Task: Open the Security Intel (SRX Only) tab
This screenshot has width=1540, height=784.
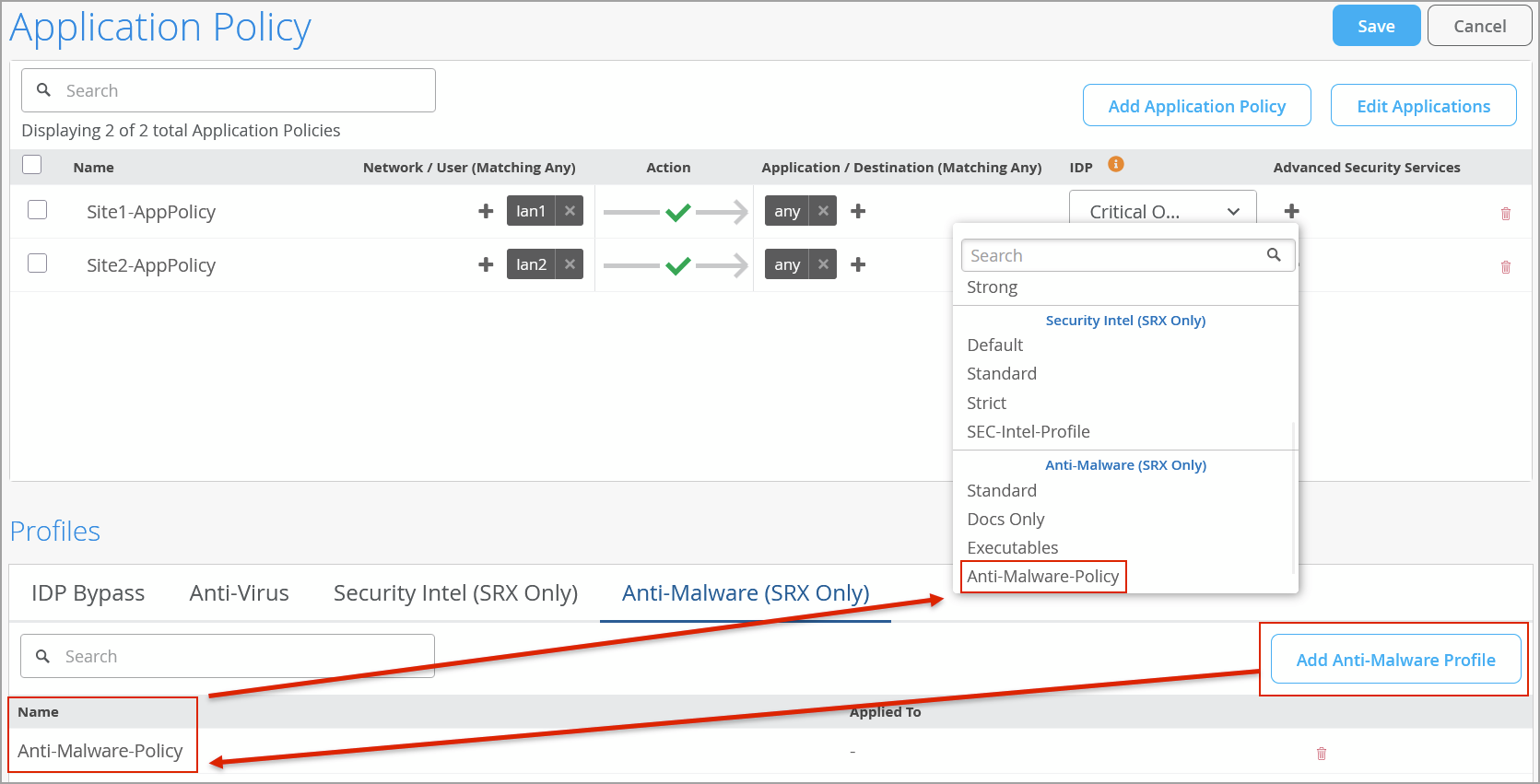Action: pos(455,593)
